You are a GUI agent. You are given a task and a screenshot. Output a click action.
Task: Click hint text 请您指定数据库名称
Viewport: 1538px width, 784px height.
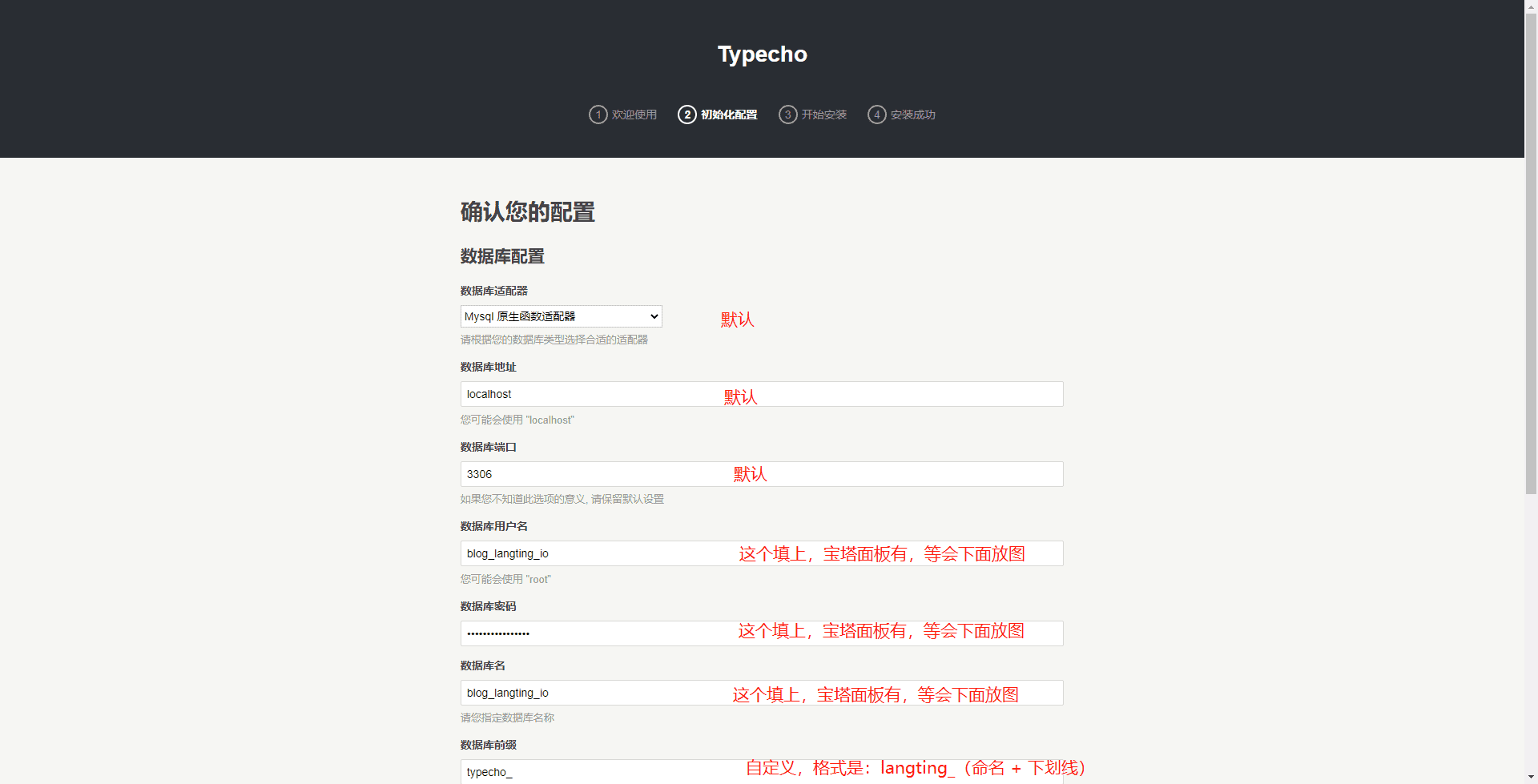508,718
